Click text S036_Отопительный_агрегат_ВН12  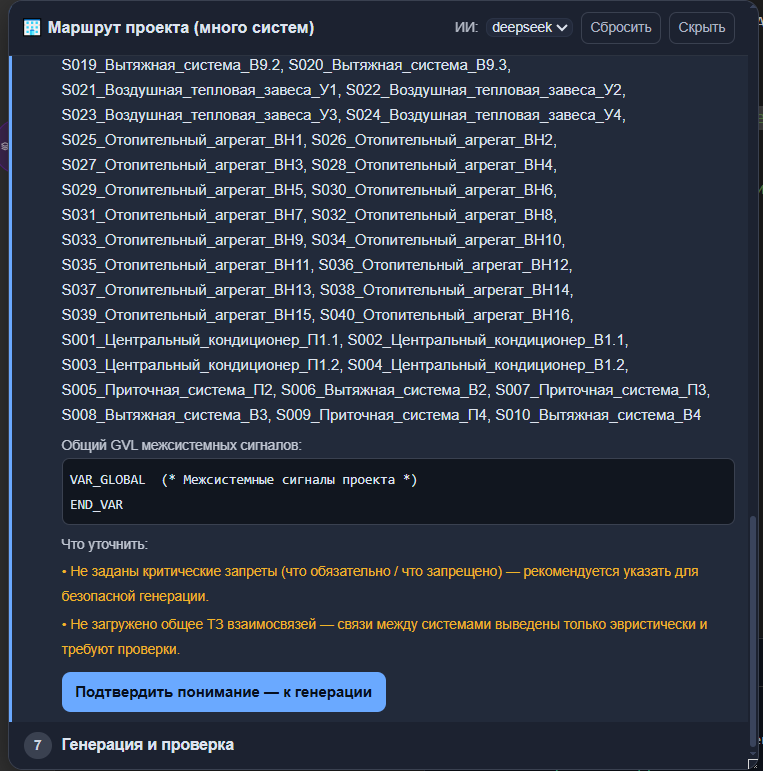point(444,265)
